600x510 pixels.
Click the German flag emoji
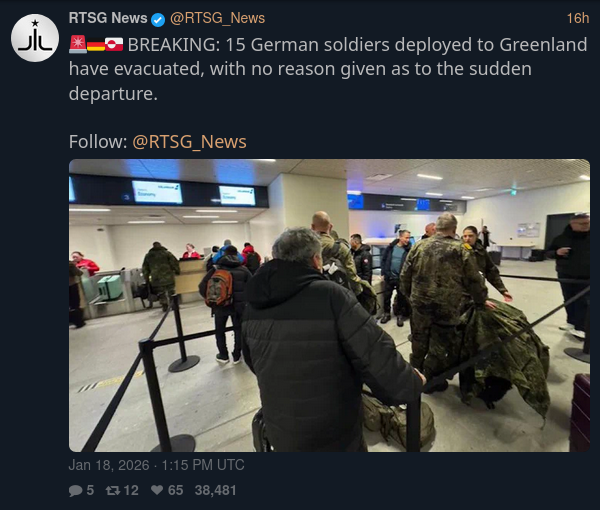pos(96,46)
